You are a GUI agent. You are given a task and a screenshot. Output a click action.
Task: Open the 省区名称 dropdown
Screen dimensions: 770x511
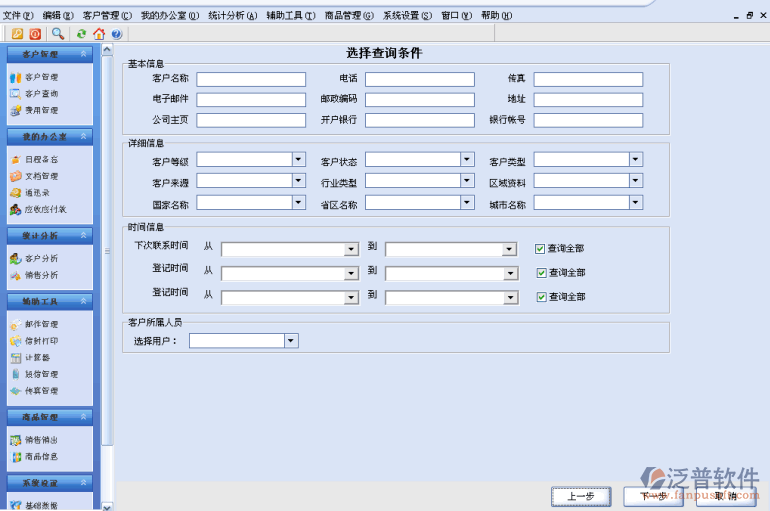[x=467, y=202]
